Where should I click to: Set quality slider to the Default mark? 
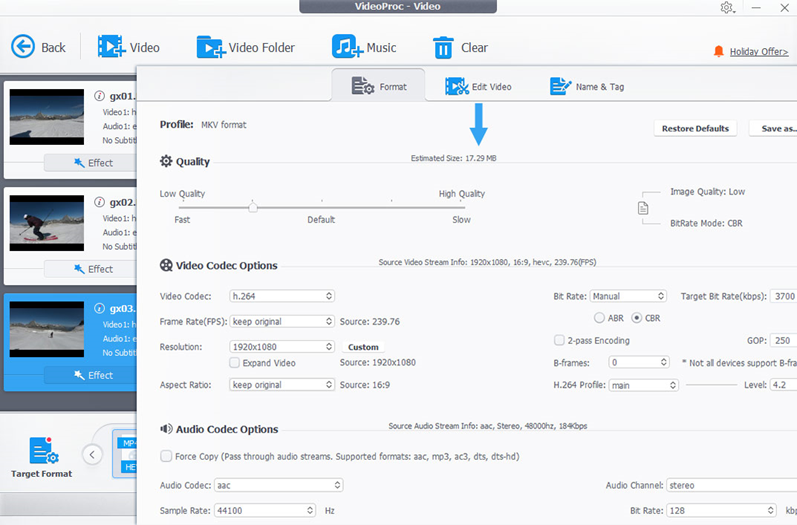pyautogui.click(x=322, y=207)
